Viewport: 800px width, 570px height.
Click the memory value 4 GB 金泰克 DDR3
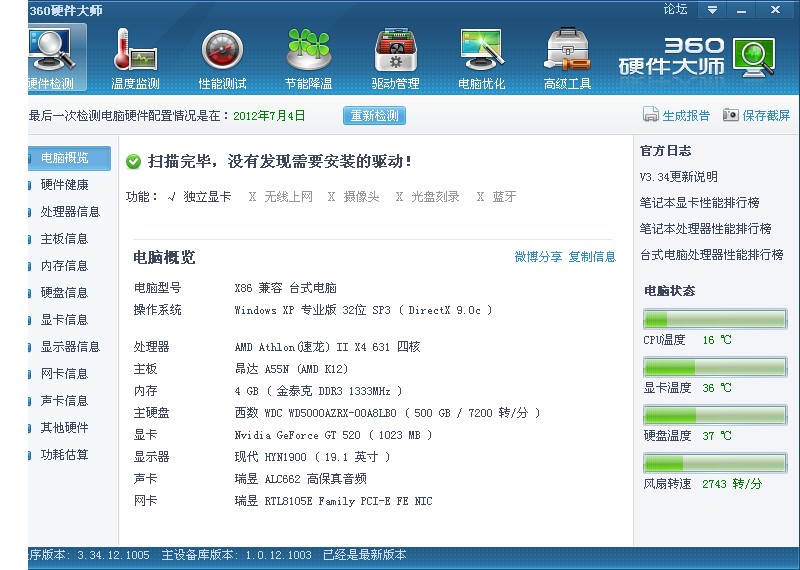(x=318, y=391)
